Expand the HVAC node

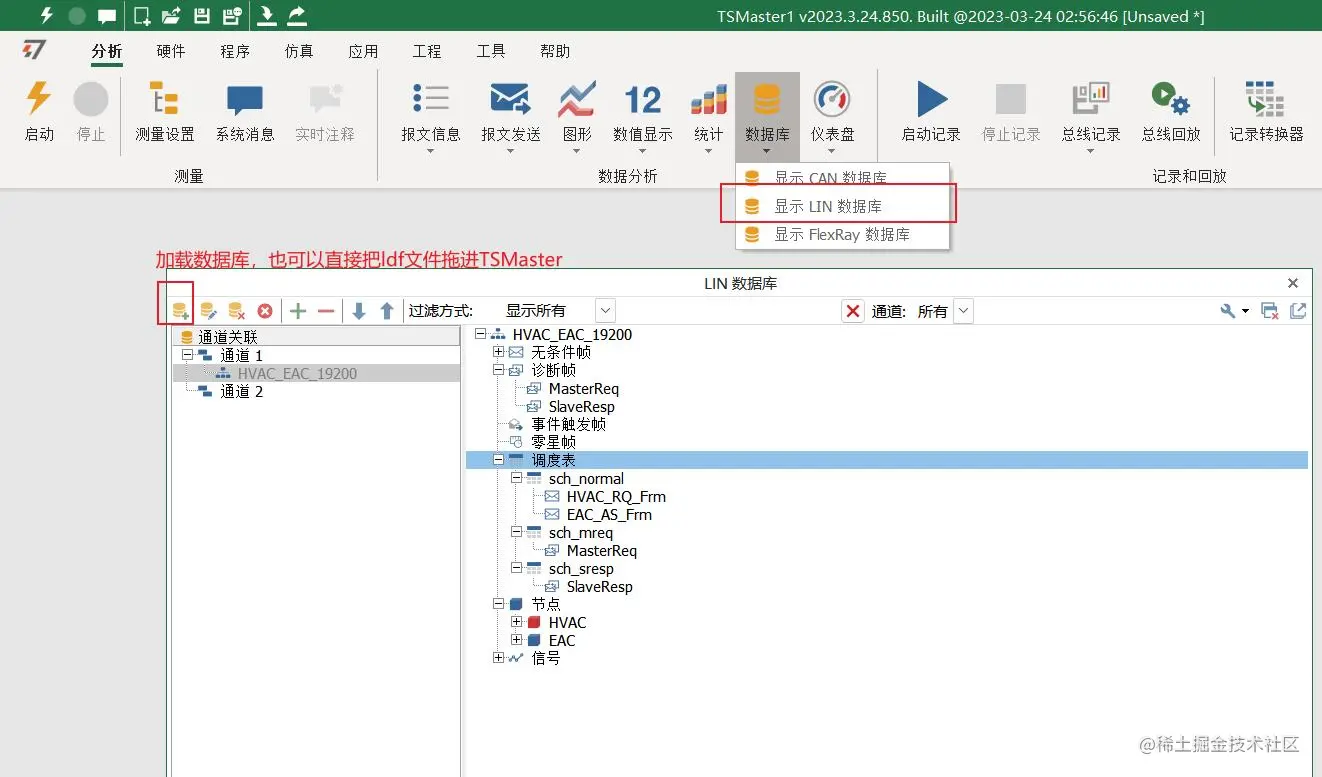click(x=517, y=622)
